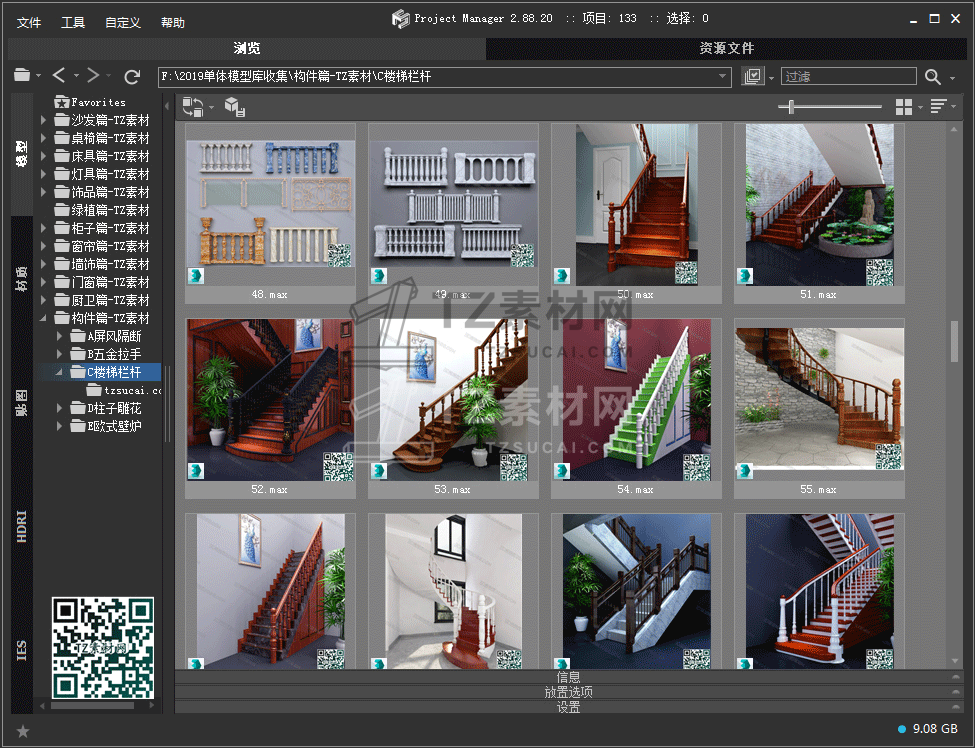The width and height of the screenshot is (975, 748).
Task: Click the merge/box model icon in toolbar
Action: pos(234,106)
